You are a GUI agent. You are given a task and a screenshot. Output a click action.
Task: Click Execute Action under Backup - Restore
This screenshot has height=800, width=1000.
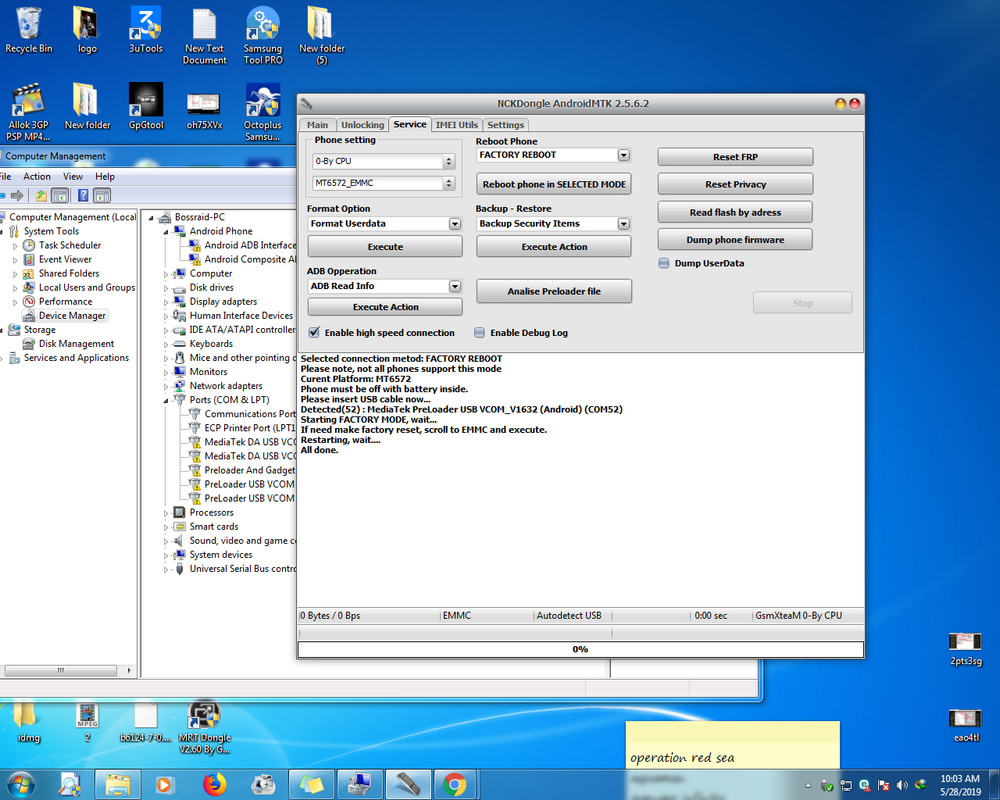coord(554,247)
